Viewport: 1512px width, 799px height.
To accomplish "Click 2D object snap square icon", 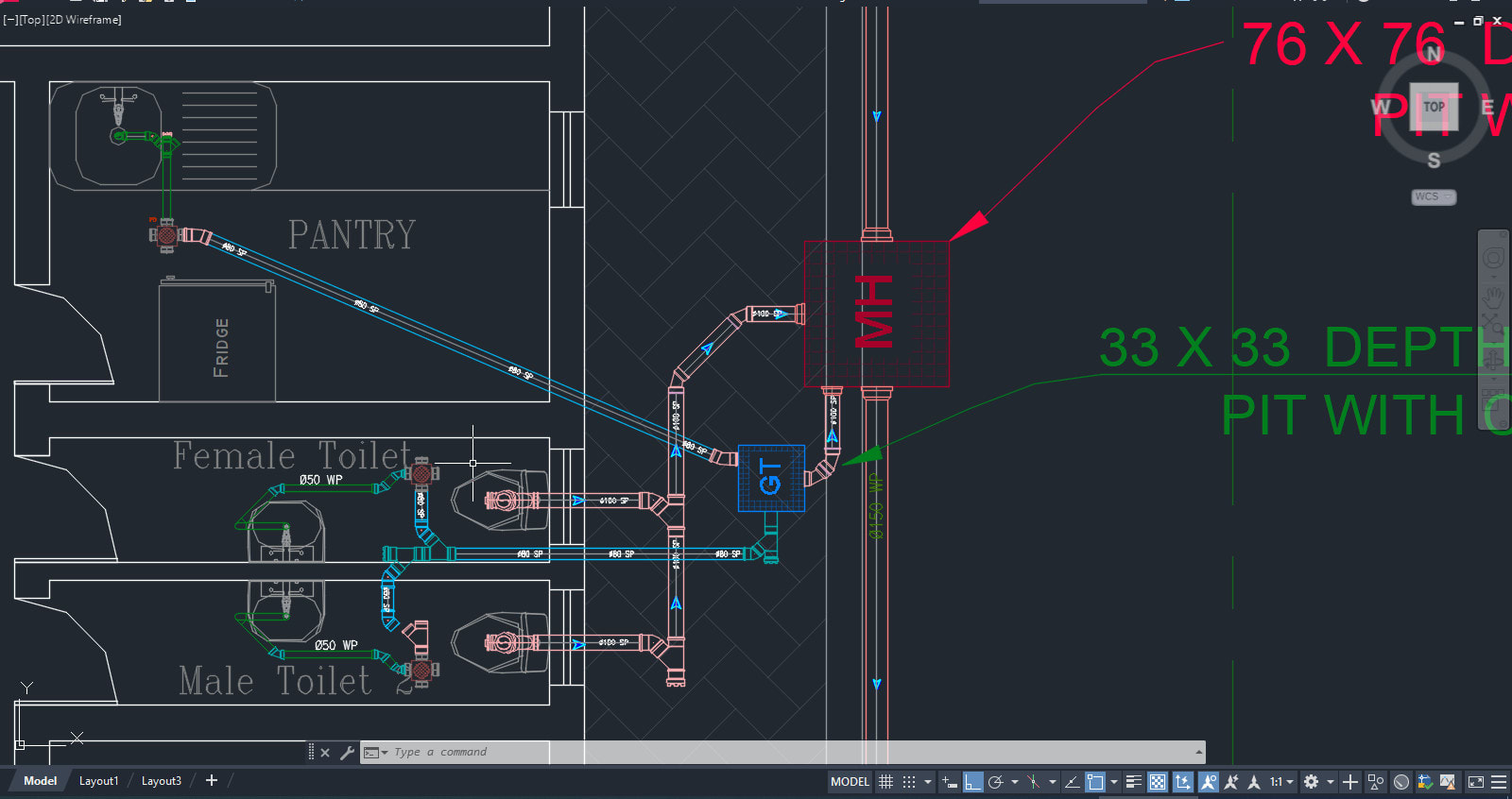I will (1095, 782).
